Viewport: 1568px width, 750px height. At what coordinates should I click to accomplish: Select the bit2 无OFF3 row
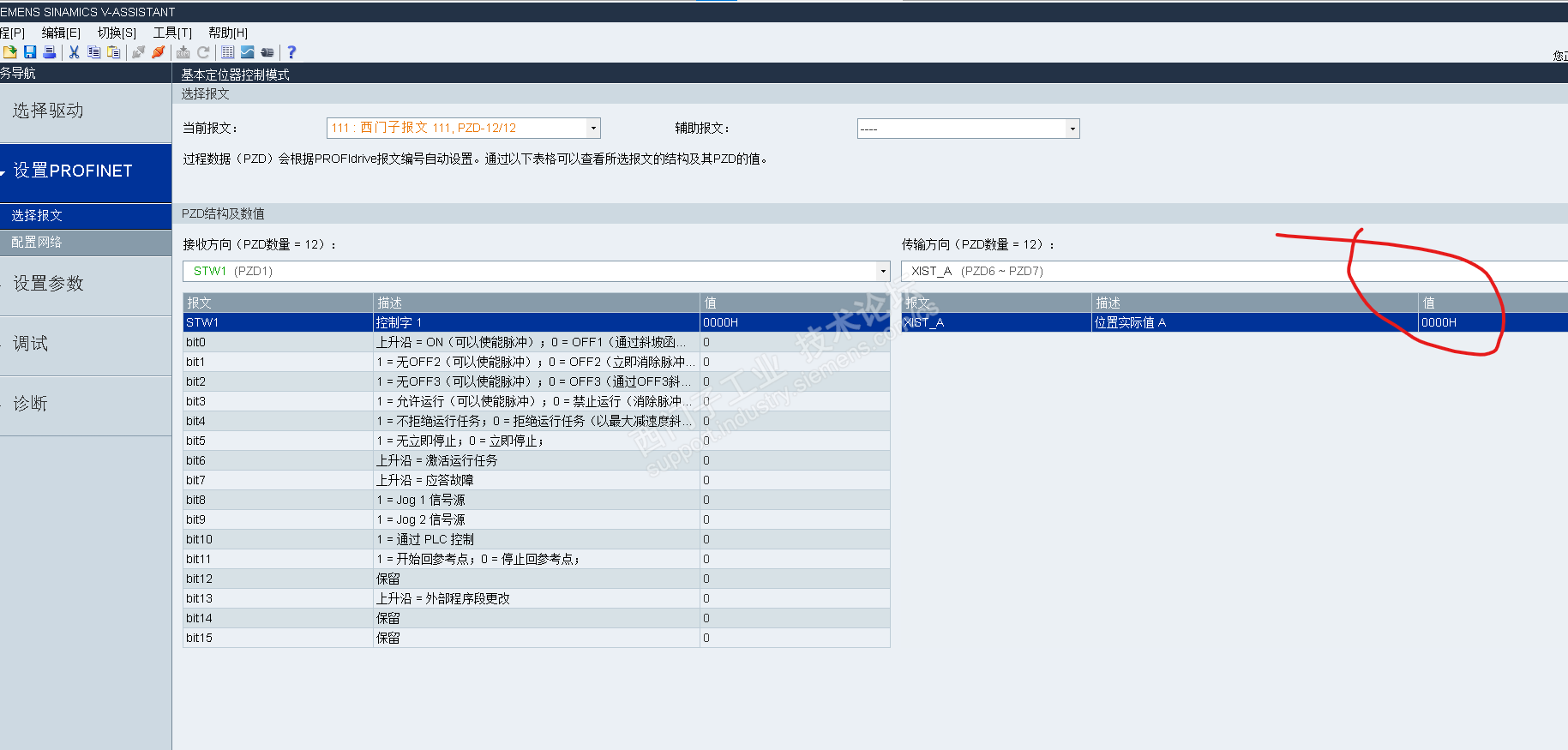pyautogui.click(x=537, y=381)
